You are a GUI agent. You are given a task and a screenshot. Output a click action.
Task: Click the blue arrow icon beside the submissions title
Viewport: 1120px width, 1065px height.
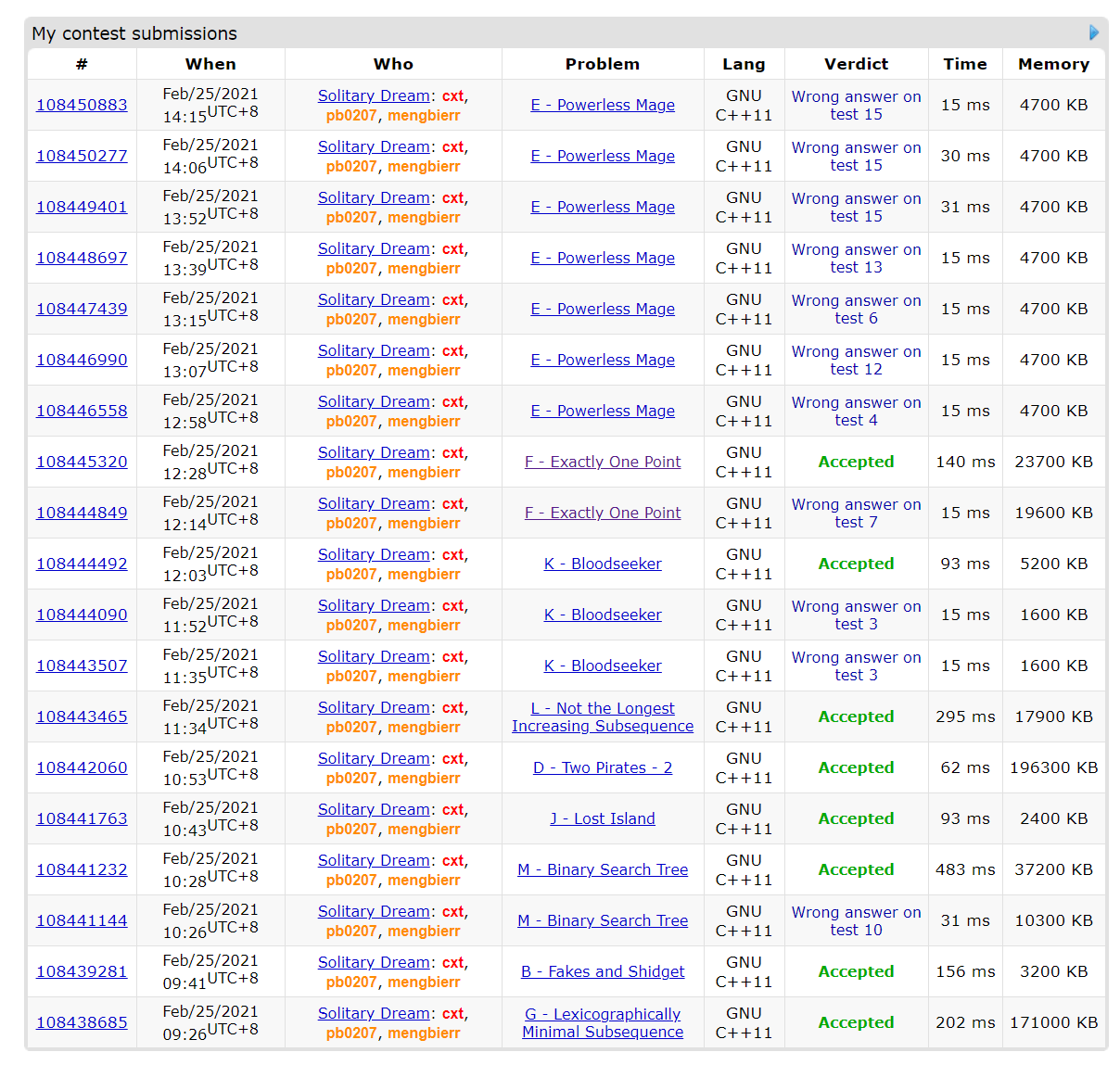pyautogui.click(x=1093, y=32)
